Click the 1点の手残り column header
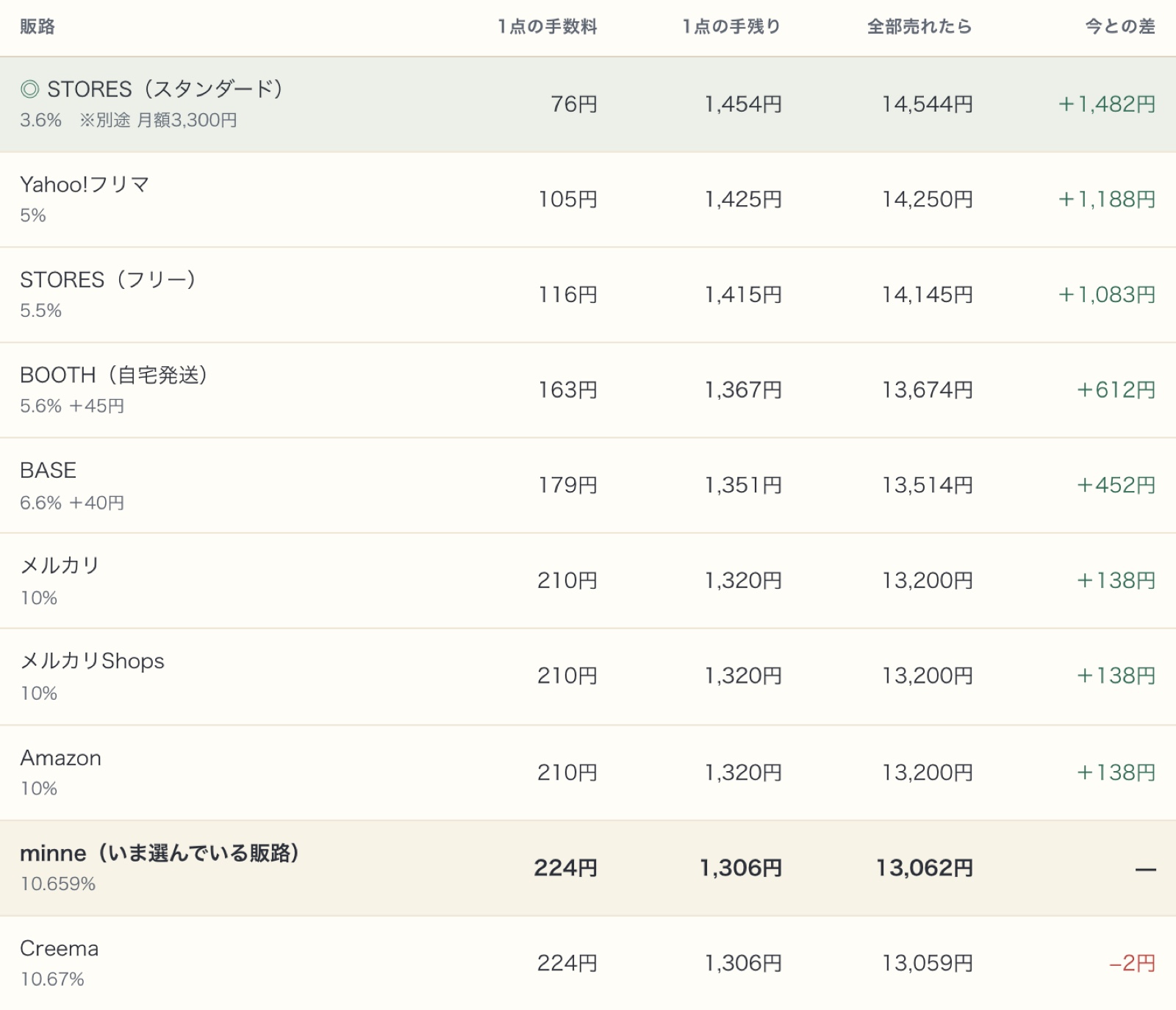This screenshot has width=1176, height=1010. 731,26
